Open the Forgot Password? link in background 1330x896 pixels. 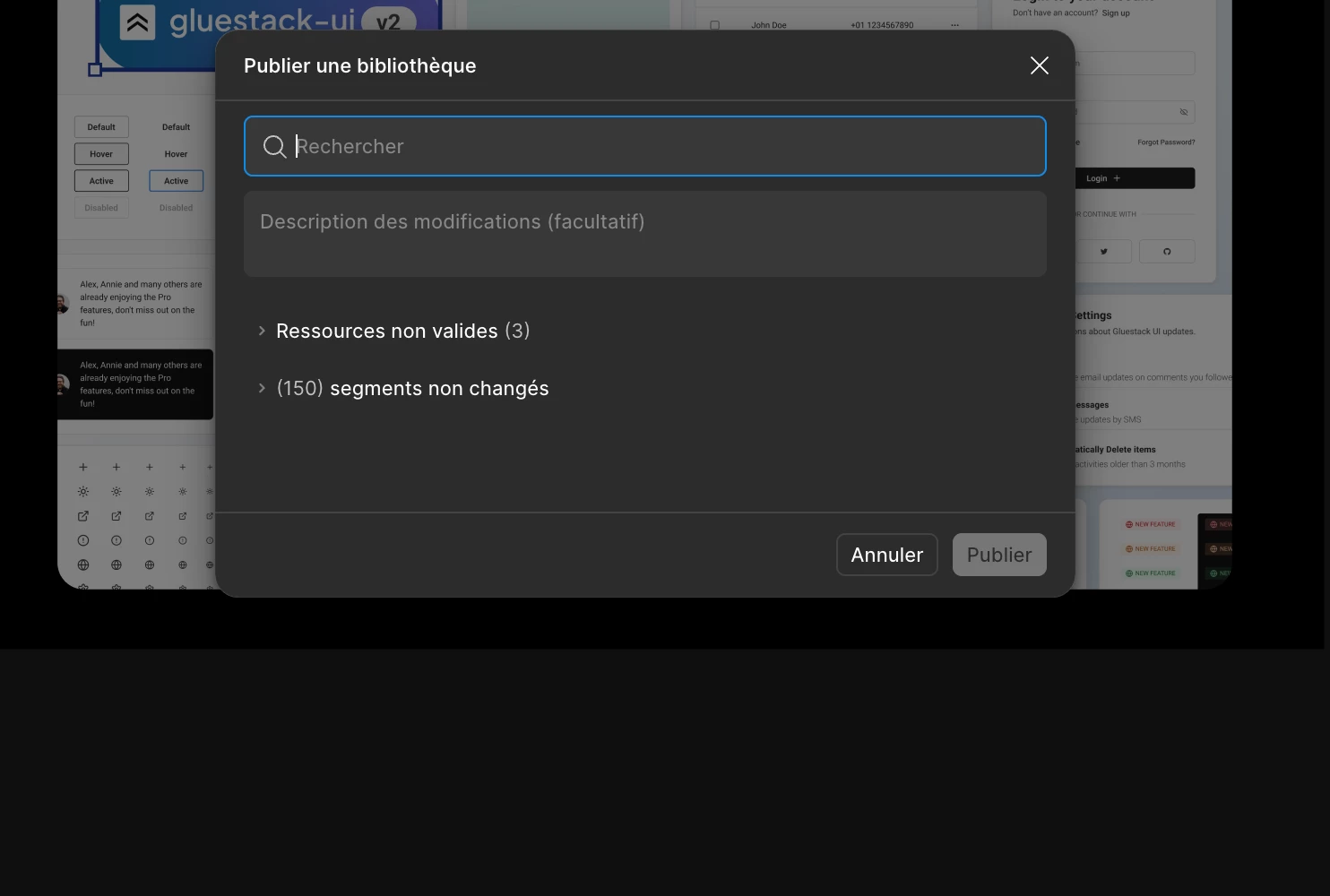pyautogui.click(x=1166, y=142)
